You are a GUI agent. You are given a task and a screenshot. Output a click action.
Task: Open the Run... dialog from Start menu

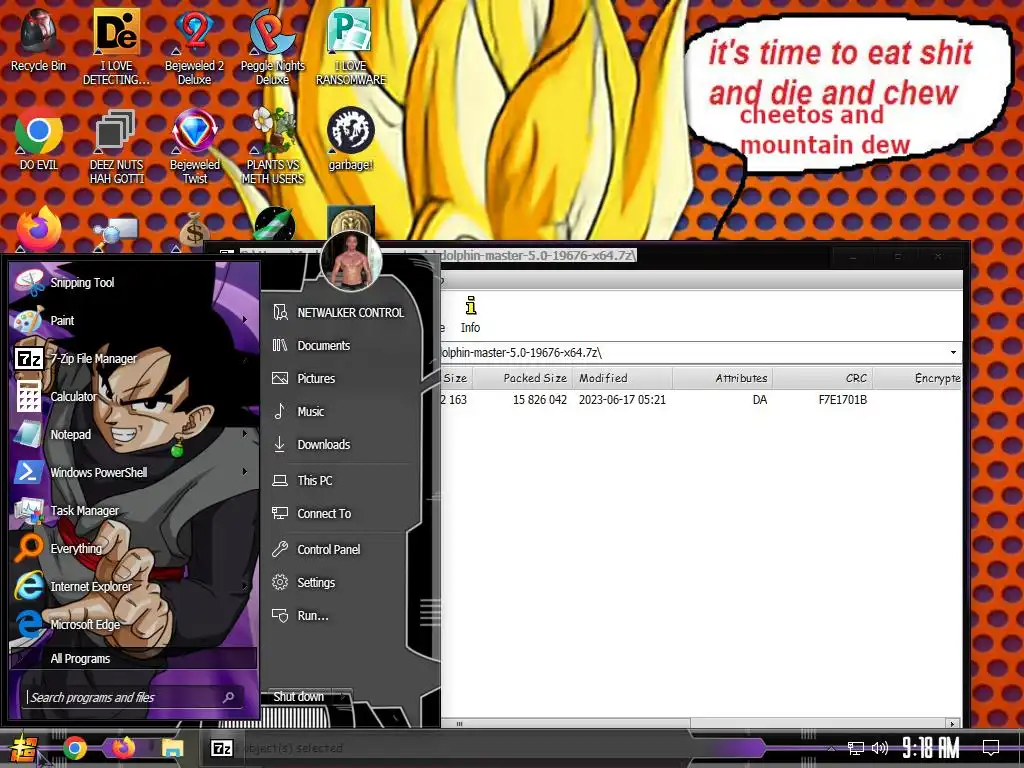pos(338,616)
